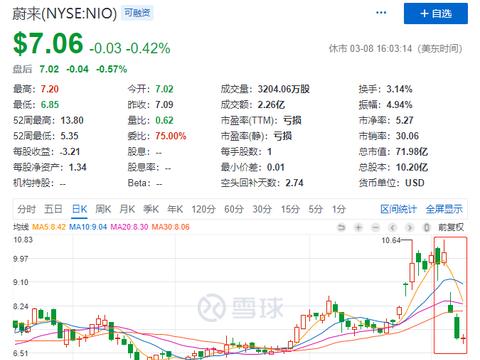Click the 市销率 value 30.06

point(407,136)
